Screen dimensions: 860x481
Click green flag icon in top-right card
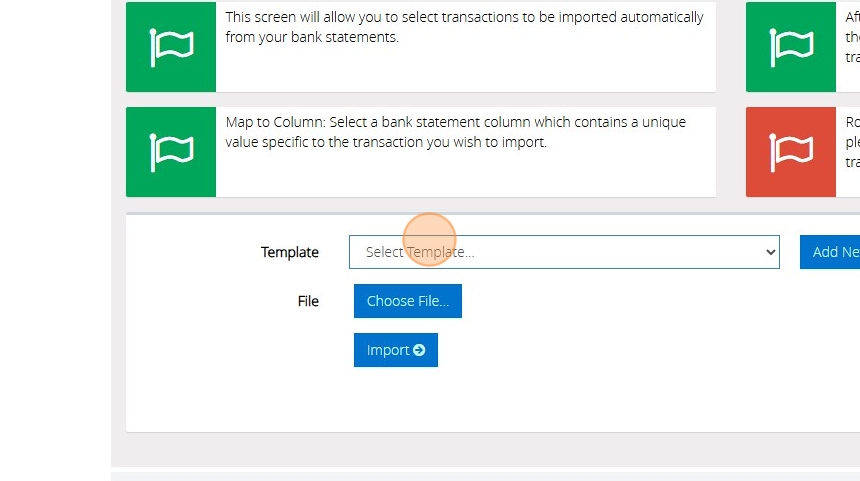point(790,47)
